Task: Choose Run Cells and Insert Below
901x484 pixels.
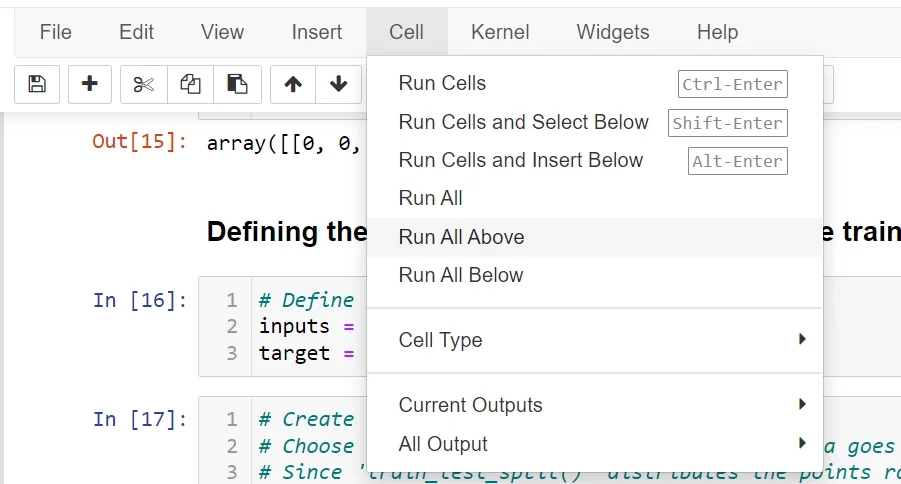Action: (520, 160)
